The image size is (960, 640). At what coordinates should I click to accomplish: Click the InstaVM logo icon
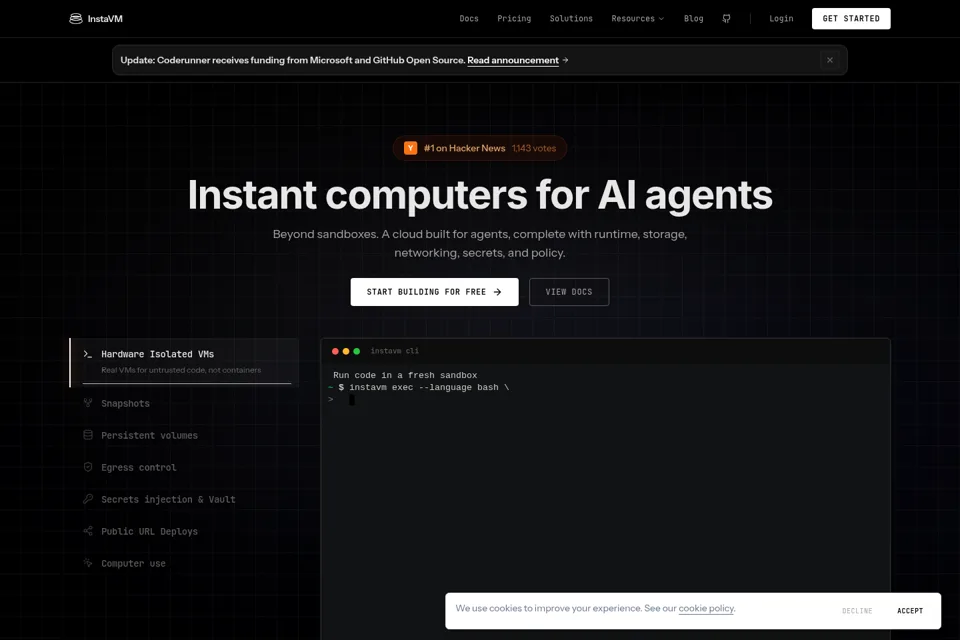76,19
